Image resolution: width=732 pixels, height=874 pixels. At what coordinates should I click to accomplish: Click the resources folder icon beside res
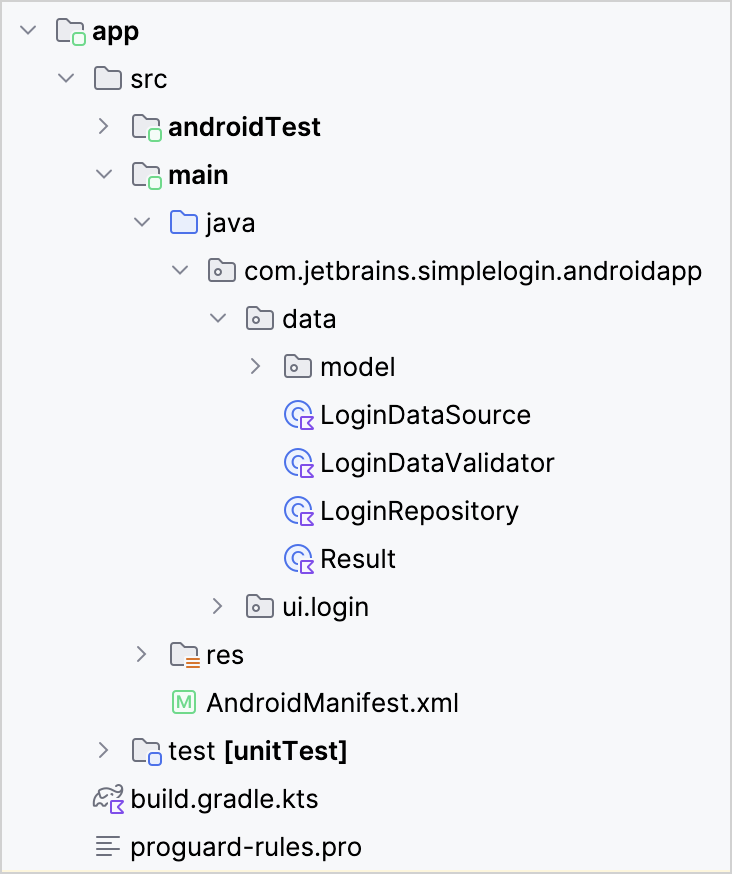[184, 655]
